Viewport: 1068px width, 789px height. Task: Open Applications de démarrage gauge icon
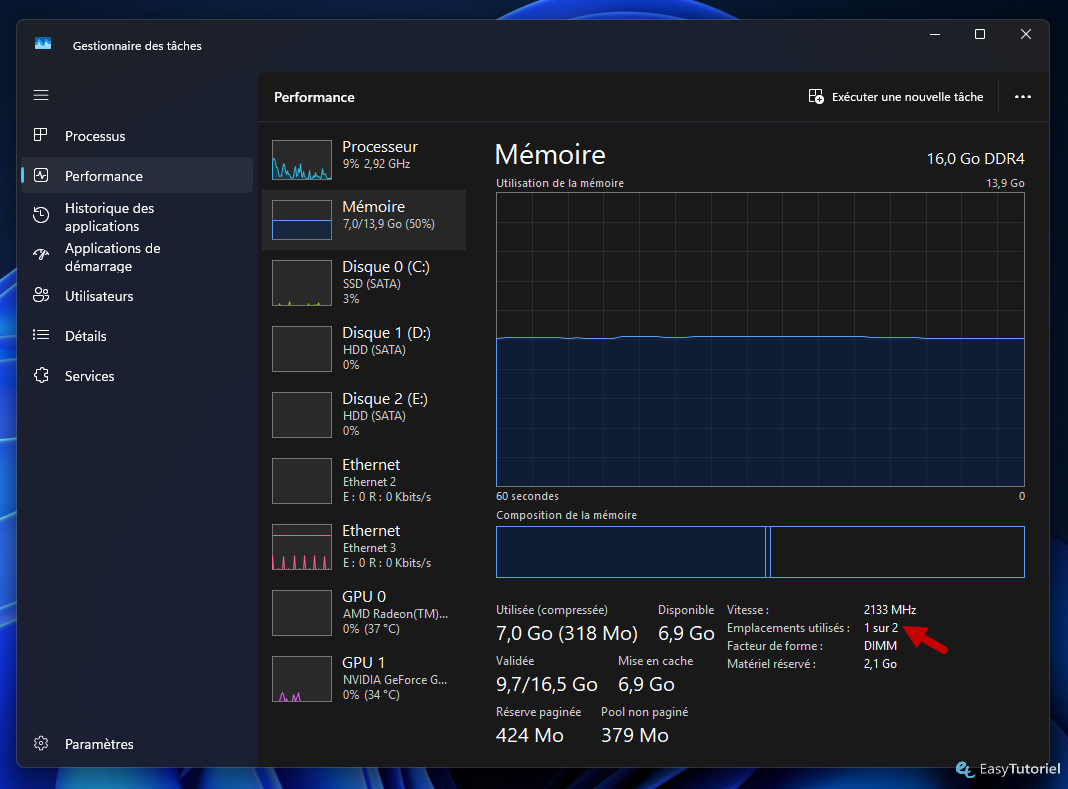[x=41, y=256]
